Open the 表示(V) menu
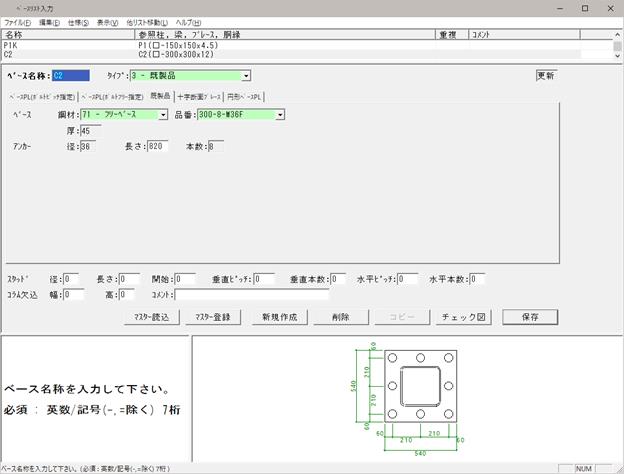This screenshot has width=624, height=474. click(x=107, y=23)
